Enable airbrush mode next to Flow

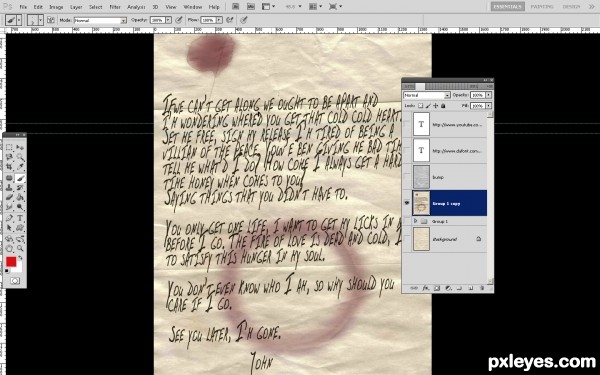coord(230,20)
